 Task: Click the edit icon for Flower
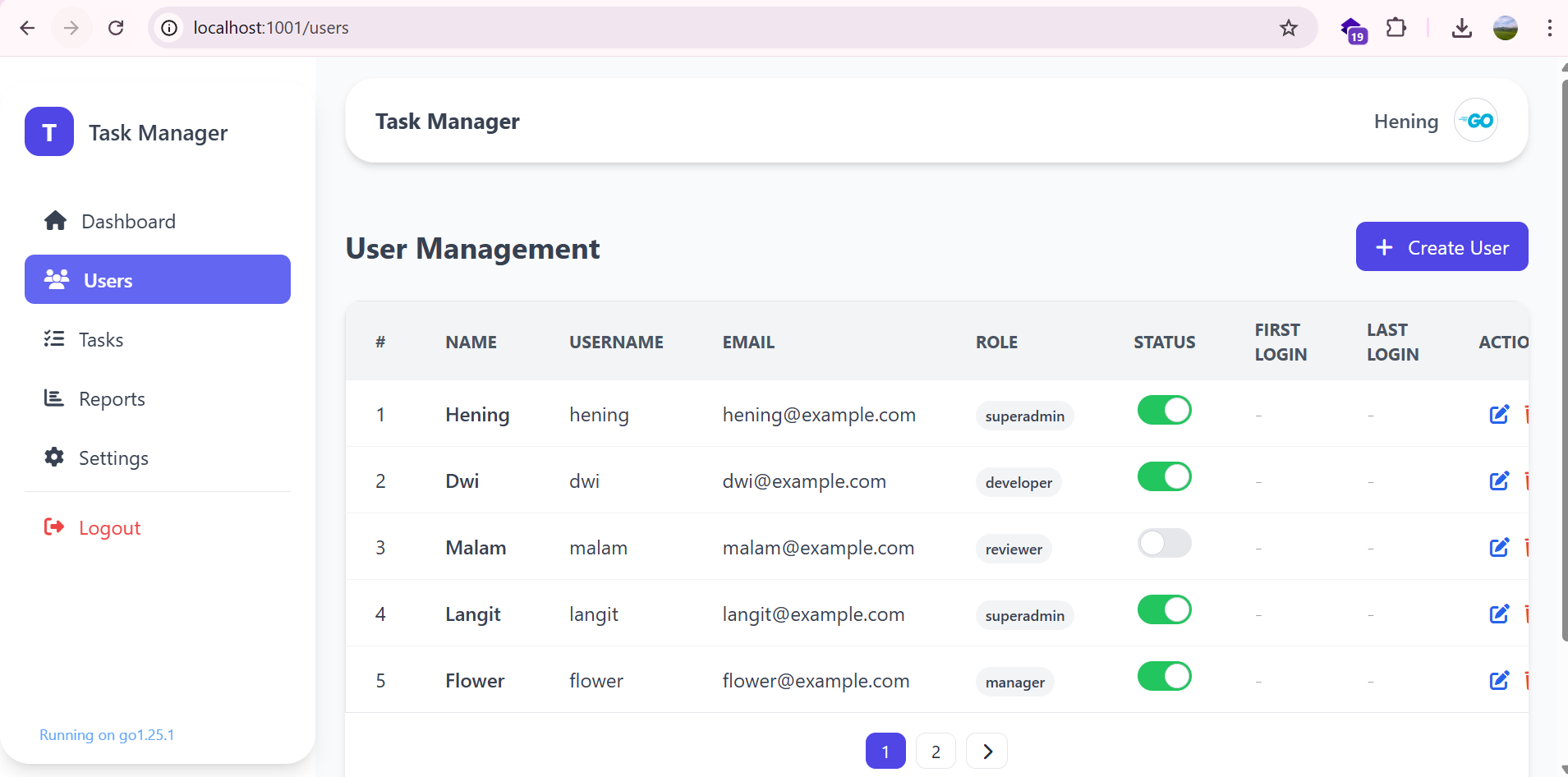pos(1499,680)
